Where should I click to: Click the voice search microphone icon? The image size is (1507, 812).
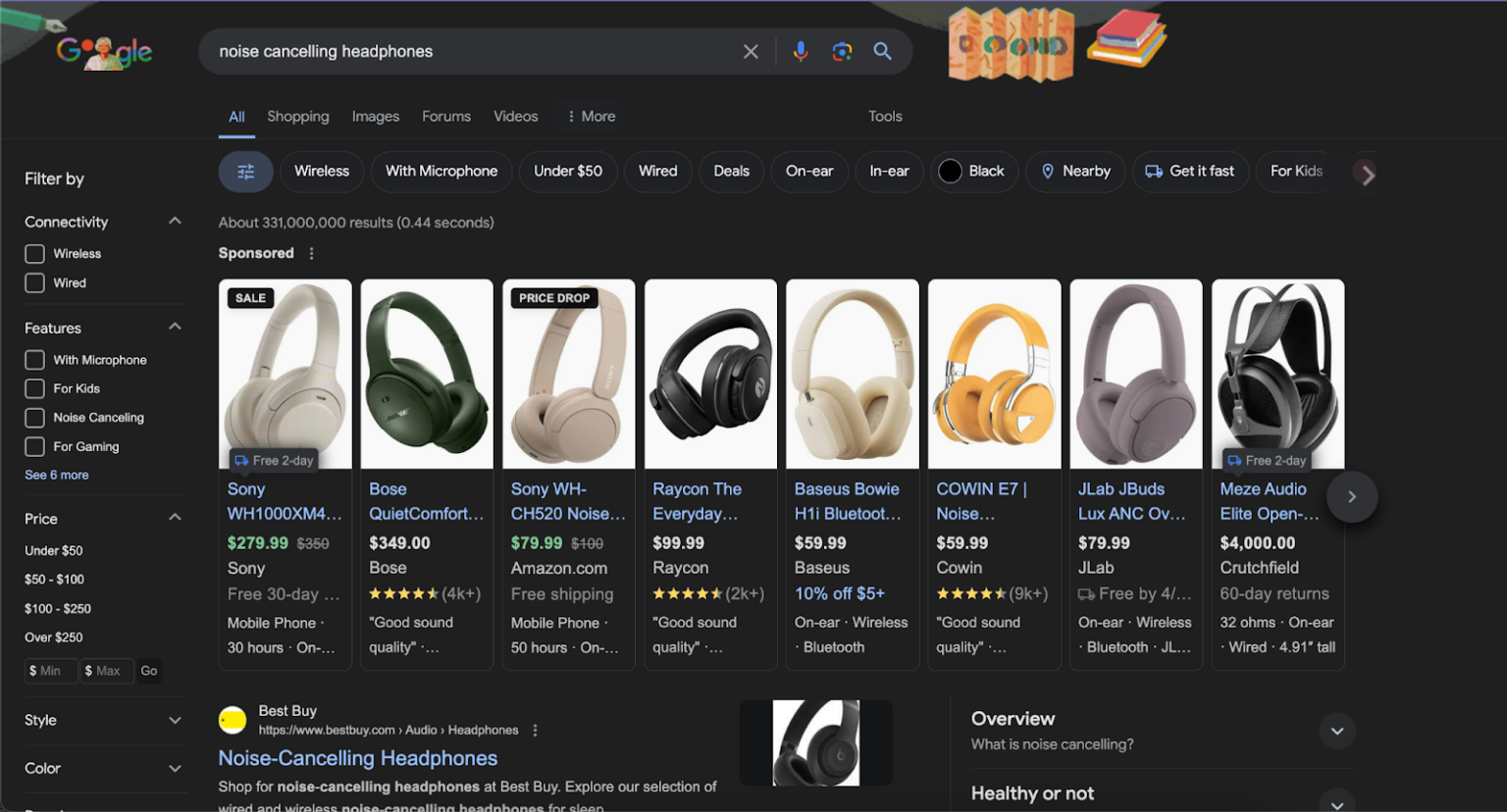(801, 51)
